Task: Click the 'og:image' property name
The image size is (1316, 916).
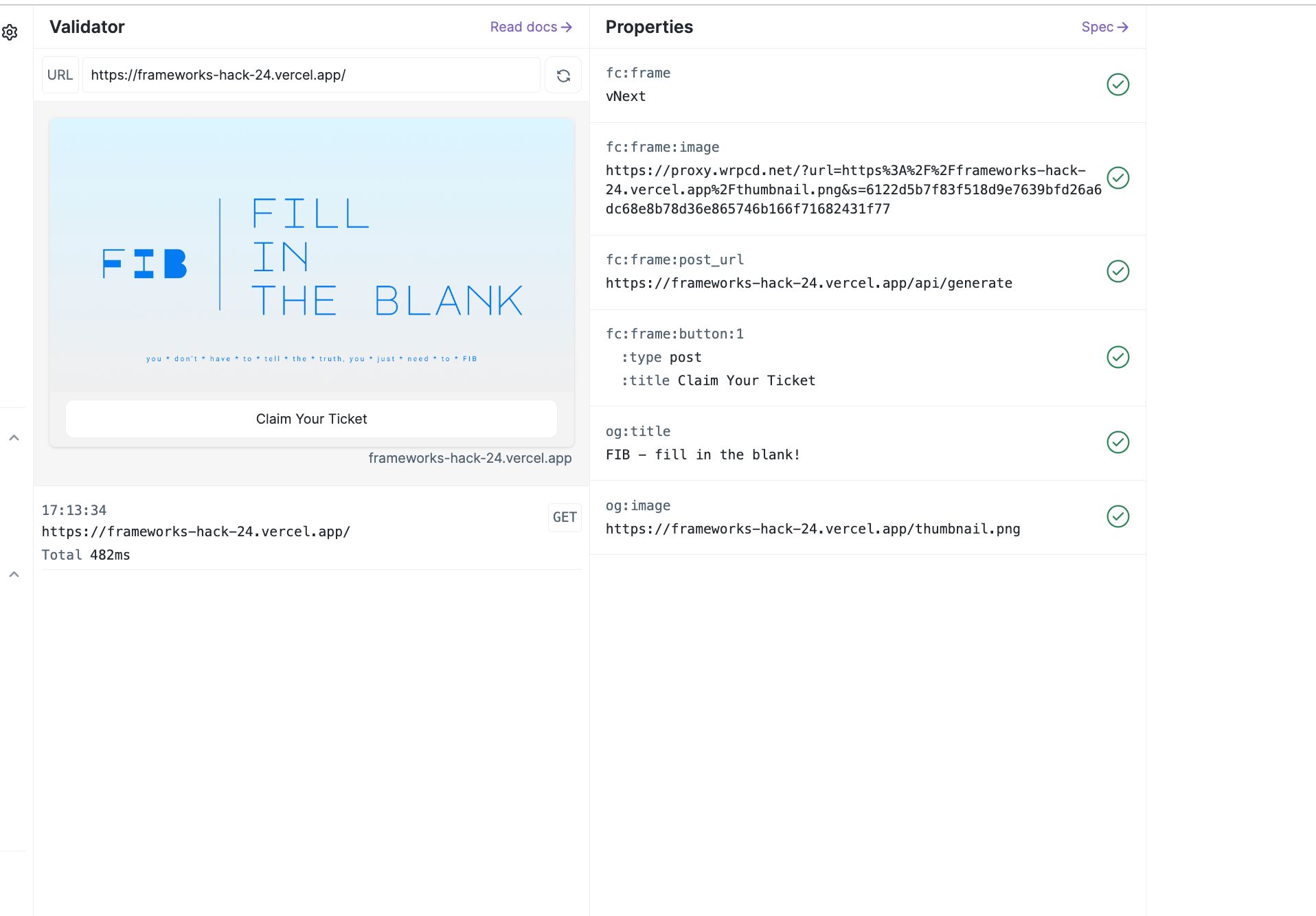Action: pos(638,505)
